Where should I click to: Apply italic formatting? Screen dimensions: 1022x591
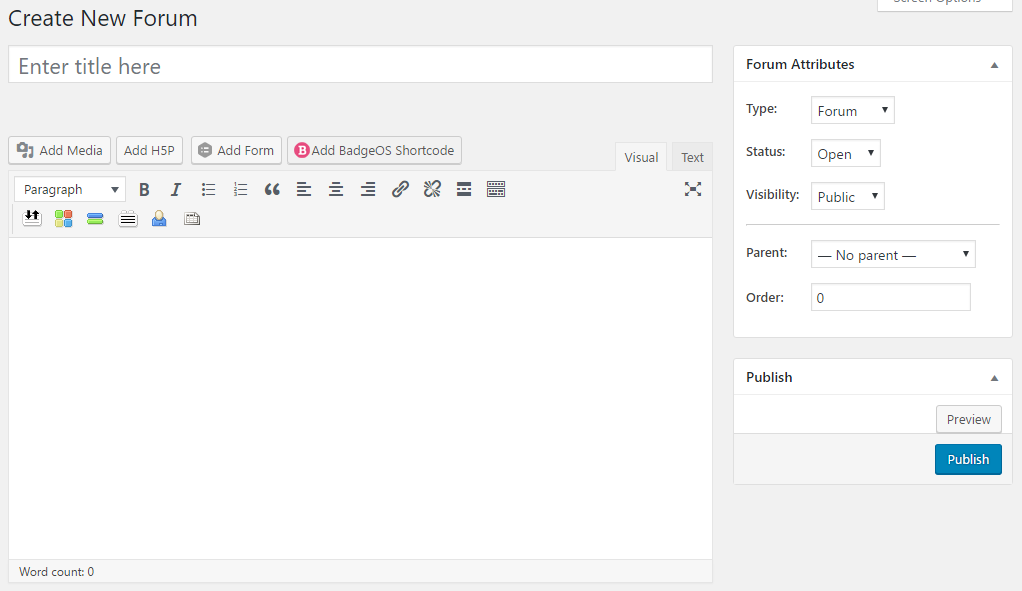[x=176, y=189]
